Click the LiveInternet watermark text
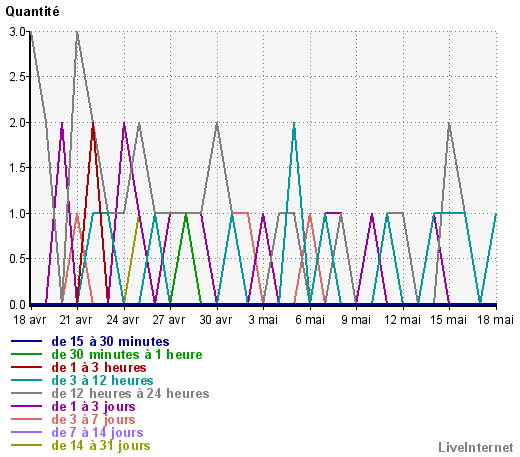The width and height of the screenshot is (520, 457). pos(476,447)
